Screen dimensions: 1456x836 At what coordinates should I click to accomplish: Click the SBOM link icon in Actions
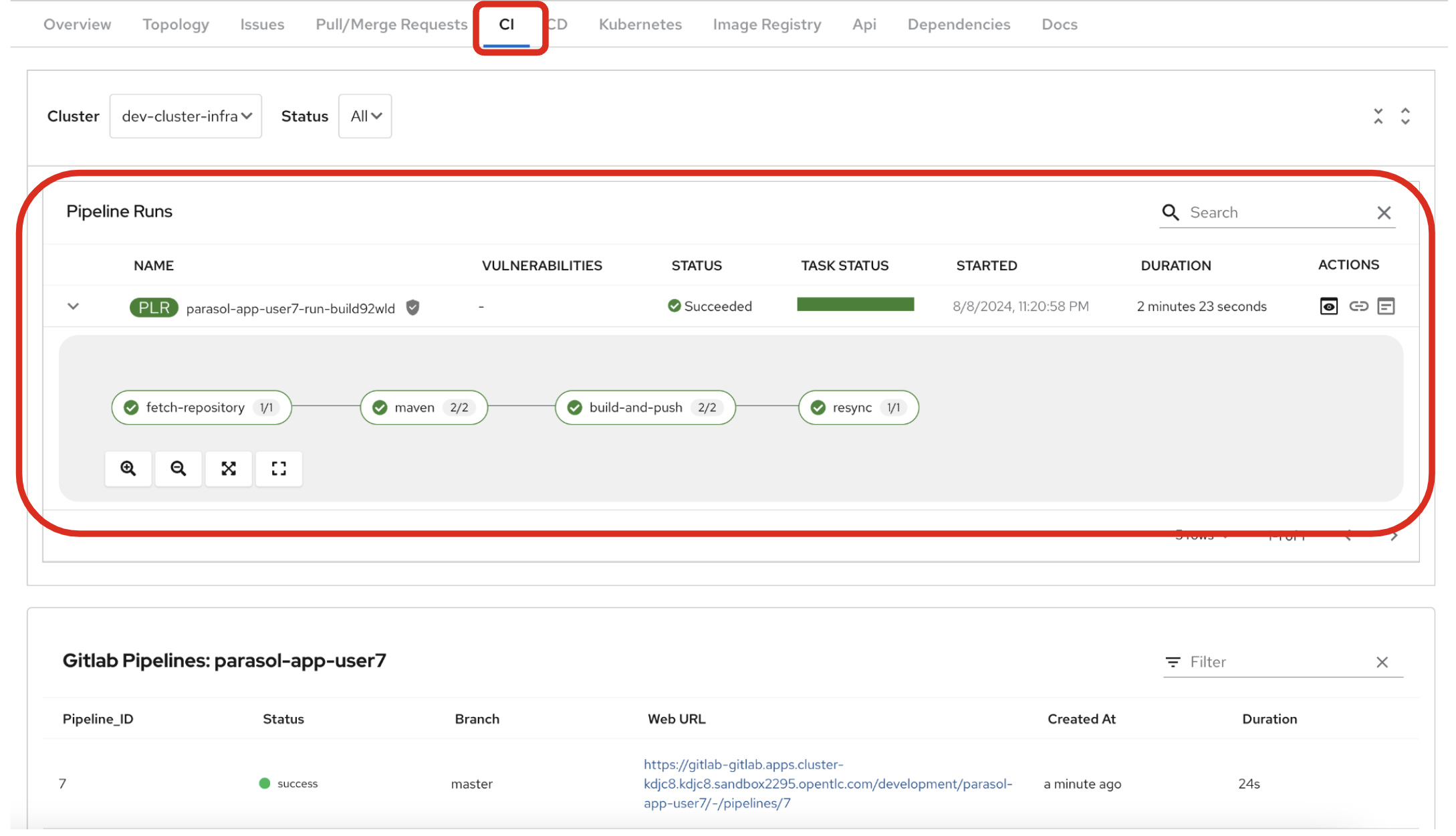pyautogui.click(x=1358, y=306)
